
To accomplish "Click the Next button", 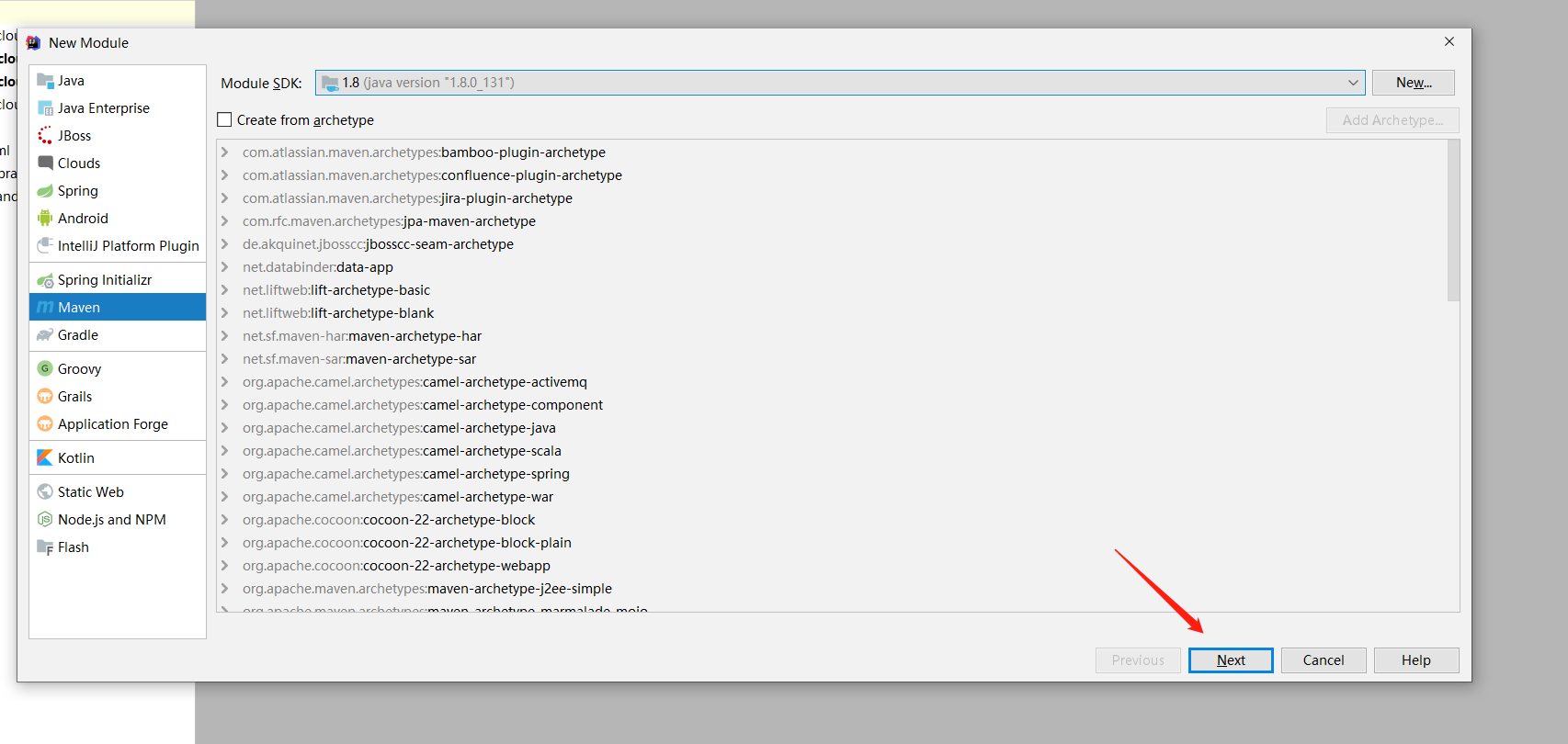I will 1231,660.
